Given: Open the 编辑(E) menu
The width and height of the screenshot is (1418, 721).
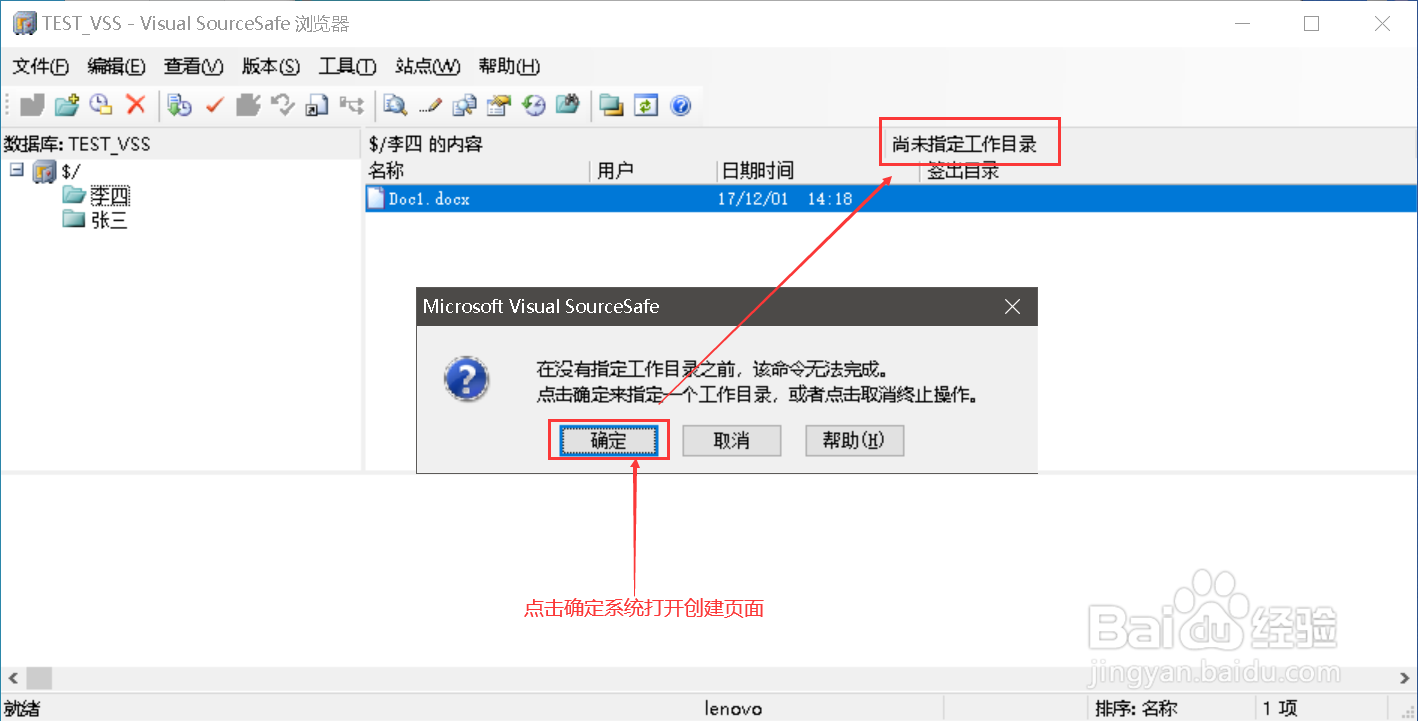Looking at the screenshot, I should point(117,66).
